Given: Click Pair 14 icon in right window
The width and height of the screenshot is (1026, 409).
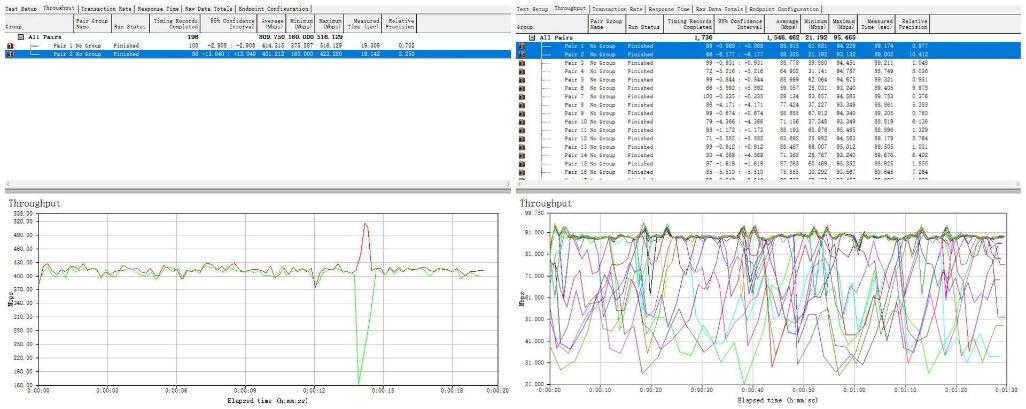Looking at the screenshot, I should 522,155.
